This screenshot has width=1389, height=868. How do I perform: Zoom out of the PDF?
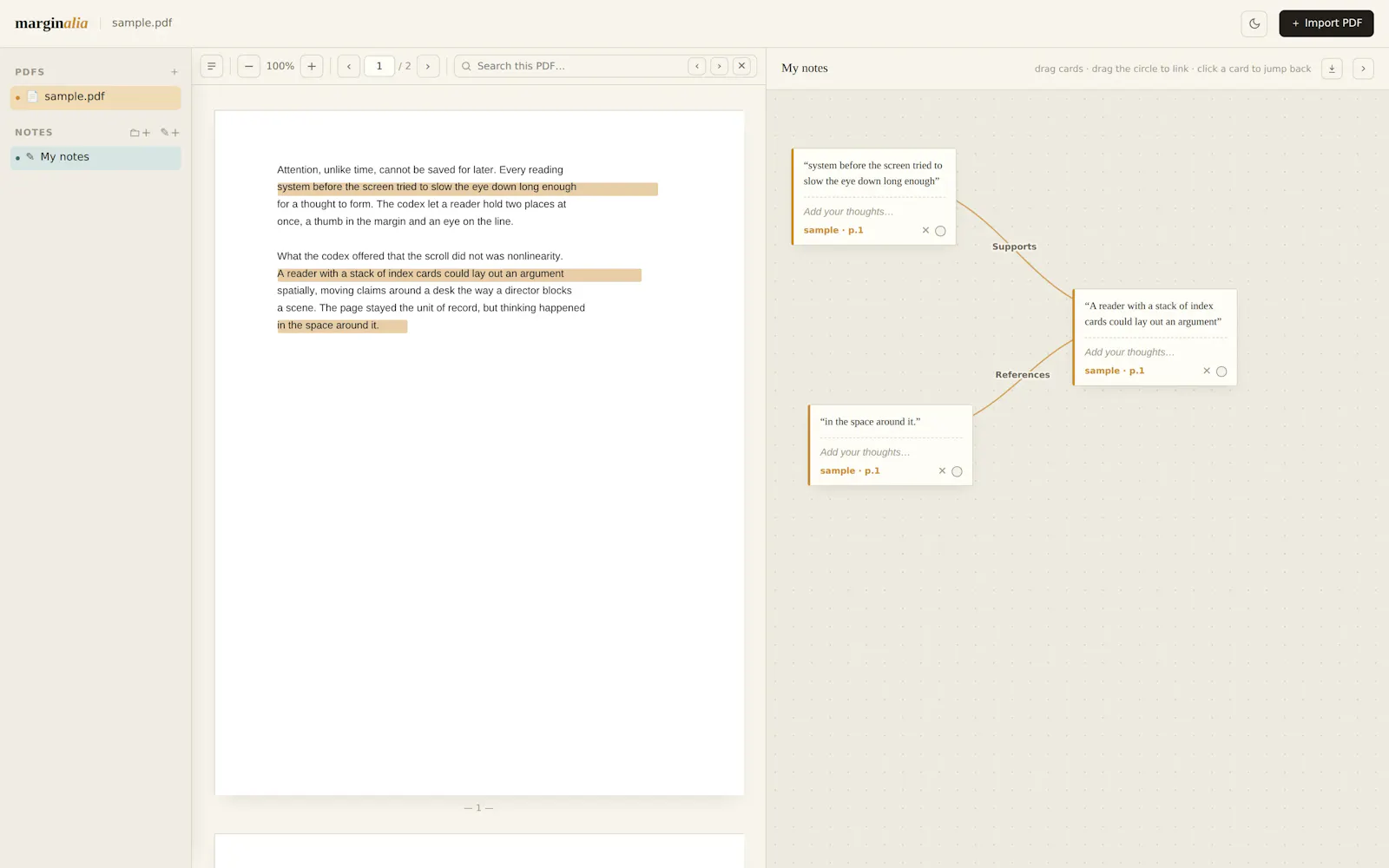tap(248, 66)
